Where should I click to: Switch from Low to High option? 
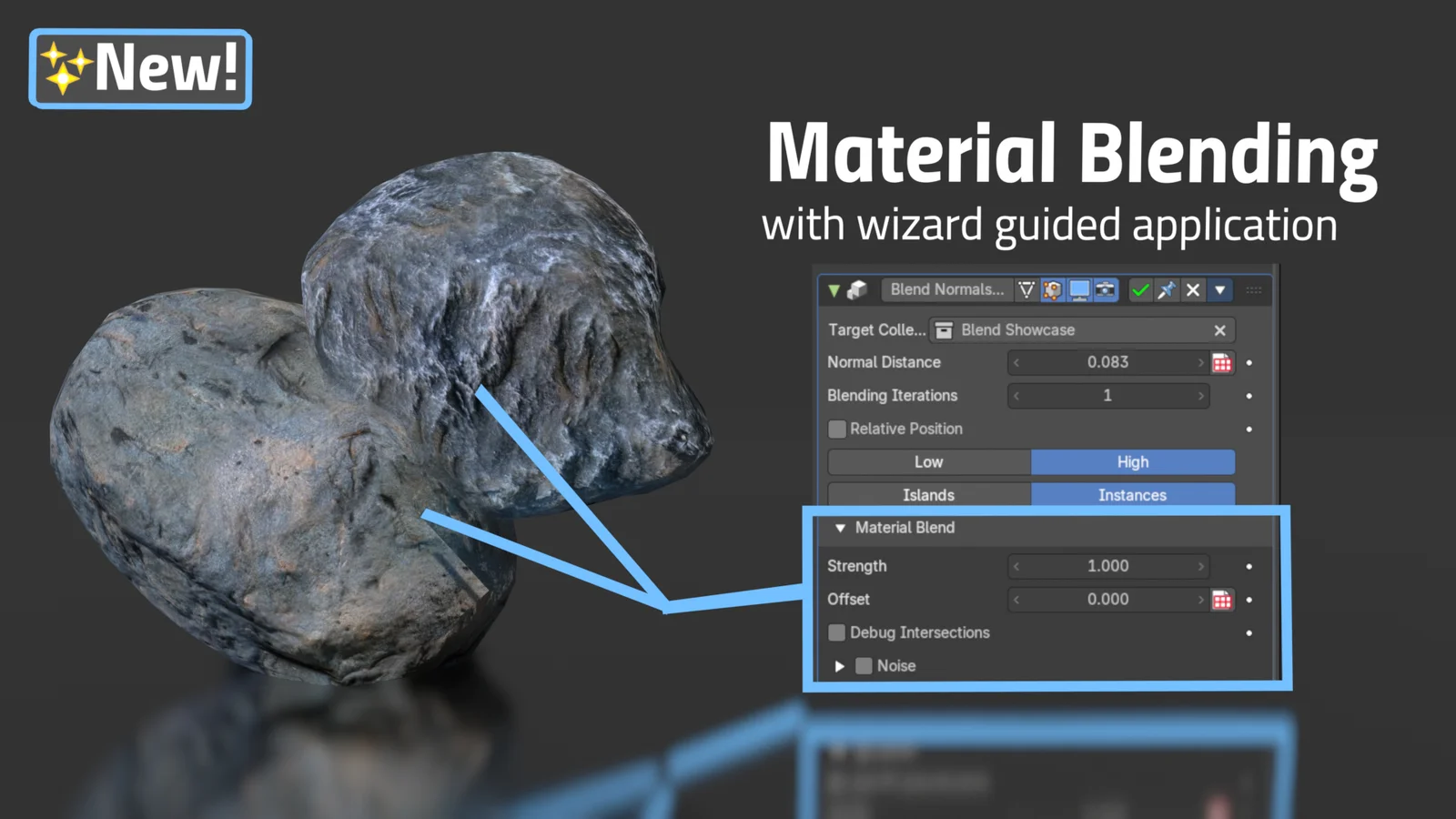click(x=1132, y=461)
